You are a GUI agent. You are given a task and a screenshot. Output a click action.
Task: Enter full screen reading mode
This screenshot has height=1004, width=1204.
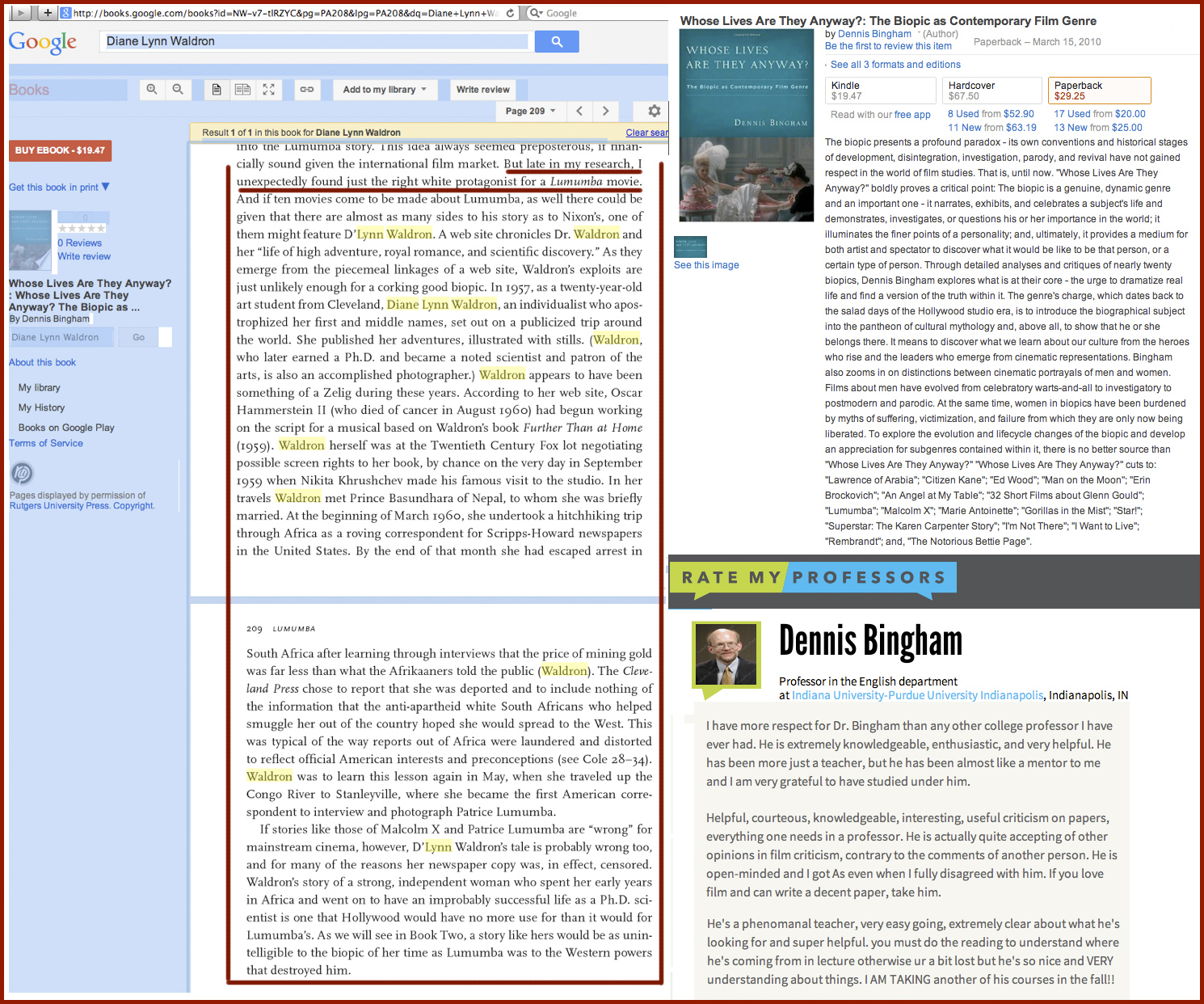click(x=269, y=90)
